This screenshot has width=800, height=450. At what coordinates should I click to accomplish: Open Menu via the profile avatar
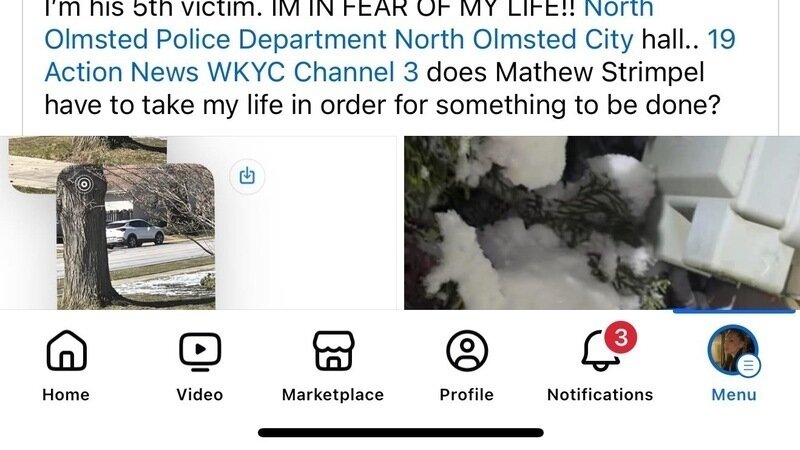tap(733, 351)
